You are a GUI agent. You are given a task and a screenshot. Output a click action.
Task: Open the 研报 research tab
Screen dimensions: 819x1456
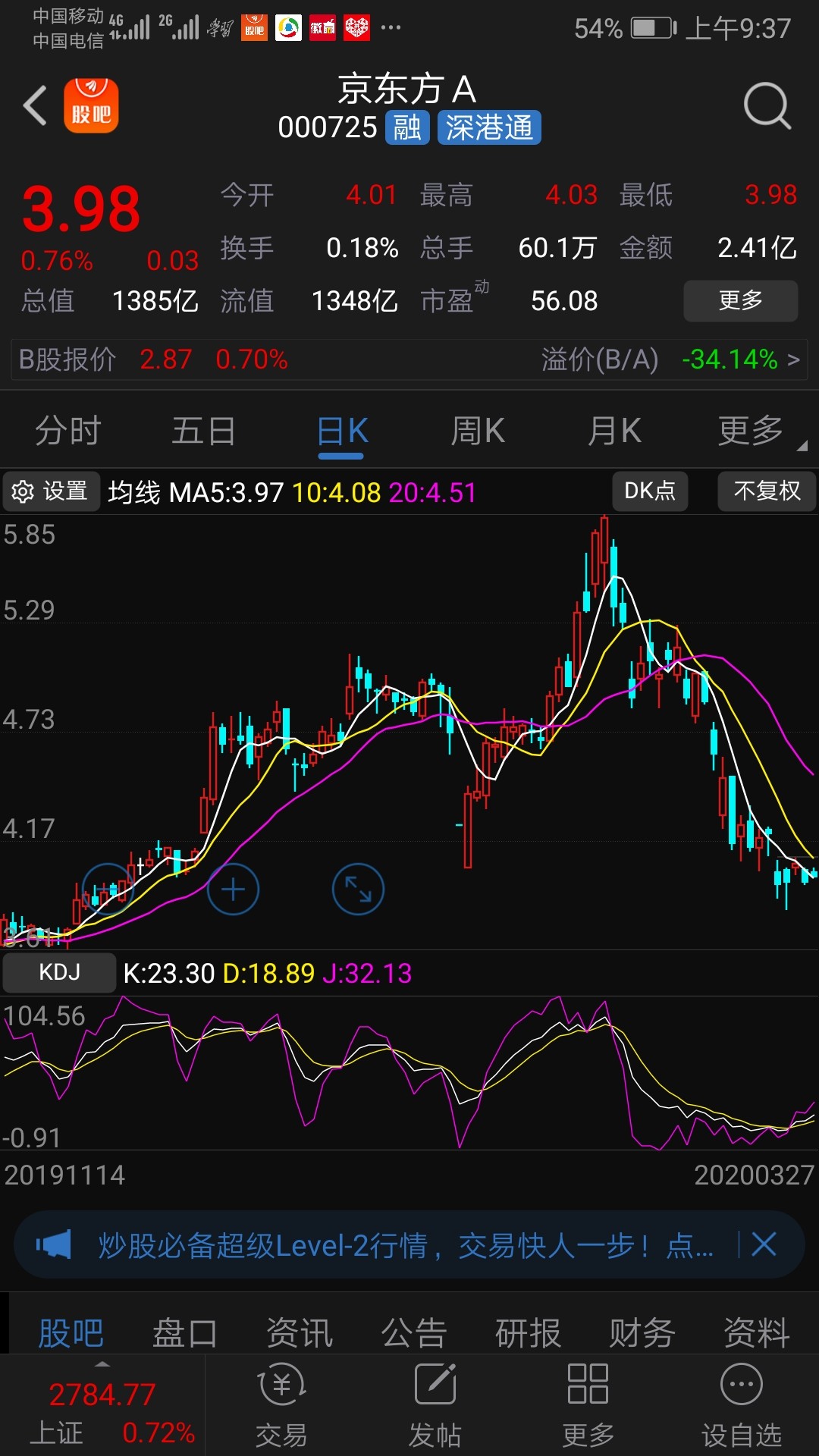pos(528,1333)
